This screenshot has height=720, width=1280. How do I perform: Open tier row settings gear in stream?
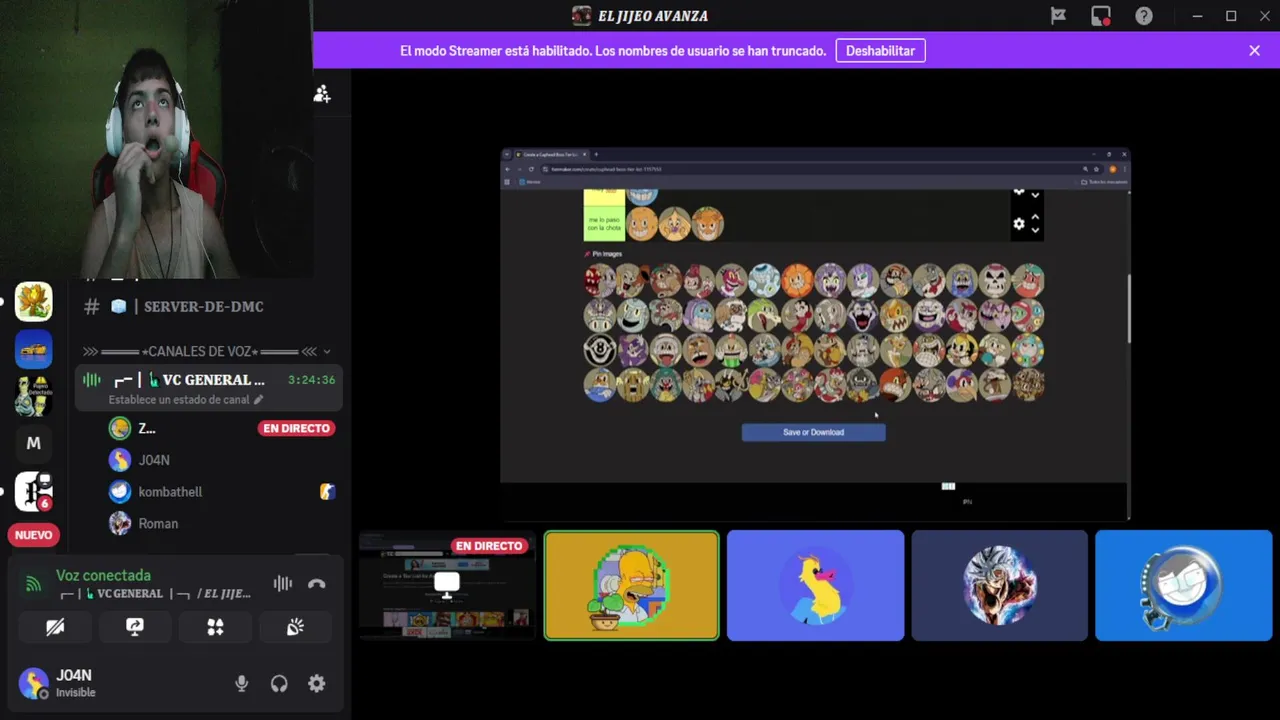pyautogui.click(x=1019, y=224)
